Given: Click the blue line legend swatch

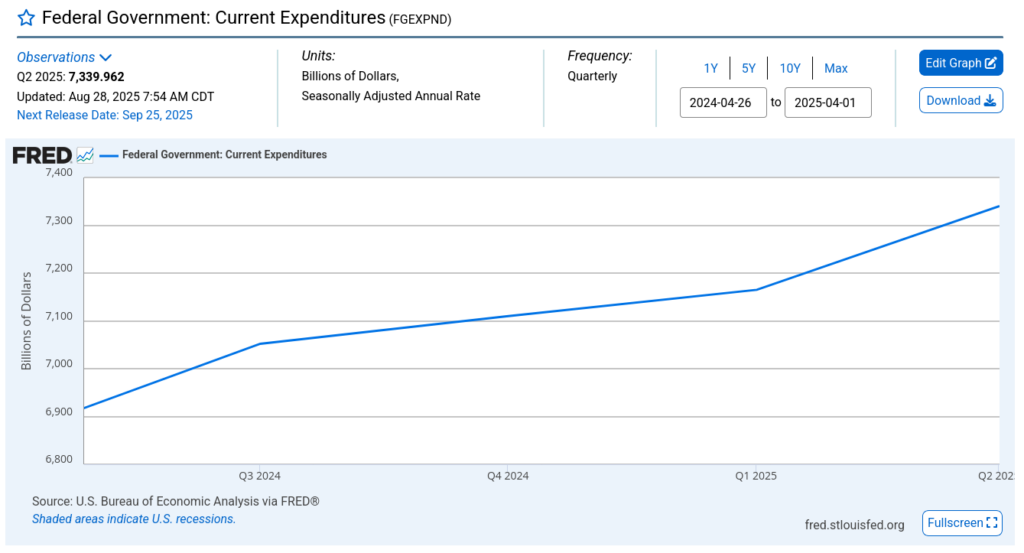Looking at the screenshot, I should [109, 155].
